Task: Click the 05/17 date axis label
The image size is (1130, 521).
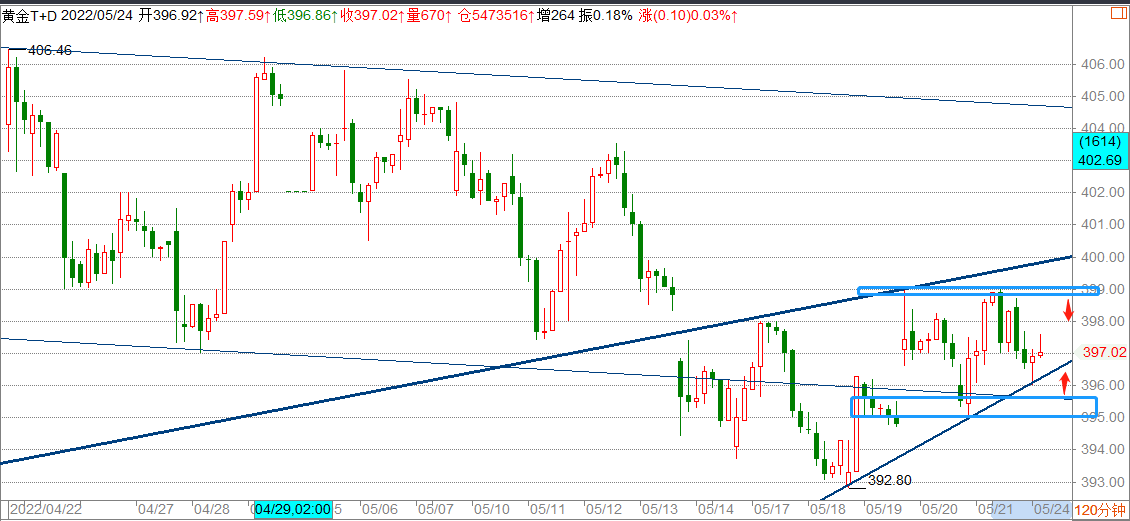Action: pyautogui.click(x=771, y=509)
